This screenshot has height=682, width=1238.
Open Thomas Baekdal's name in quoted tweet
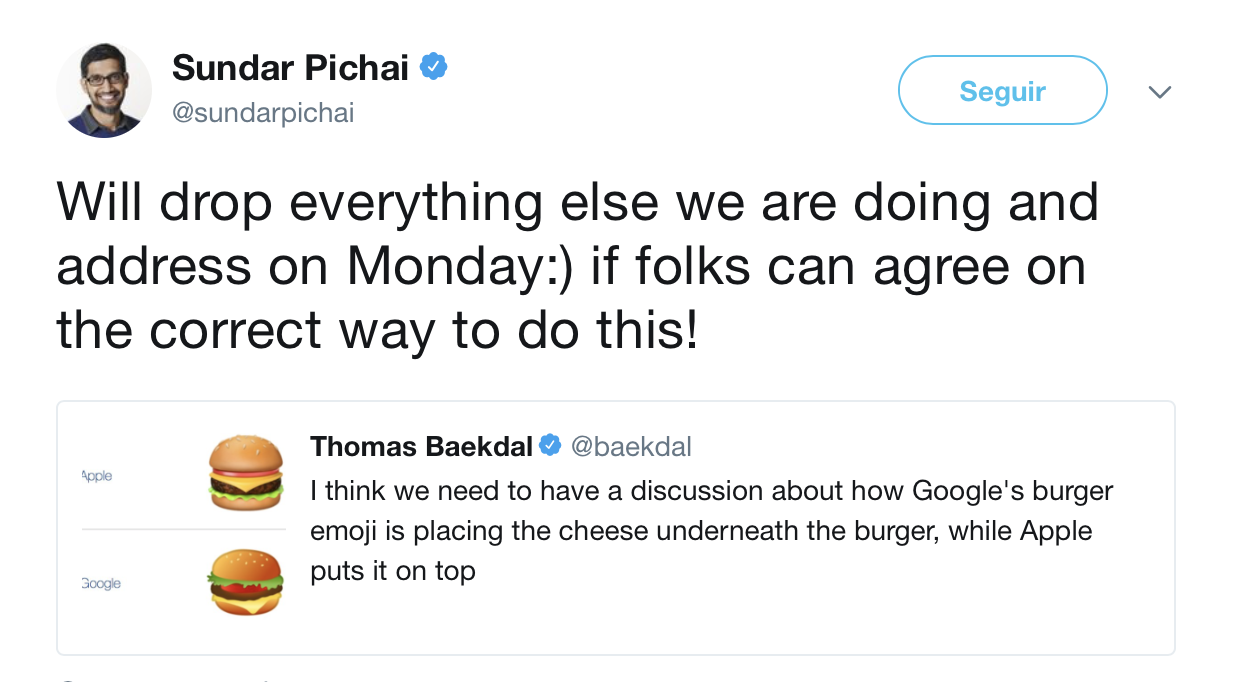[x=421, y=446]
